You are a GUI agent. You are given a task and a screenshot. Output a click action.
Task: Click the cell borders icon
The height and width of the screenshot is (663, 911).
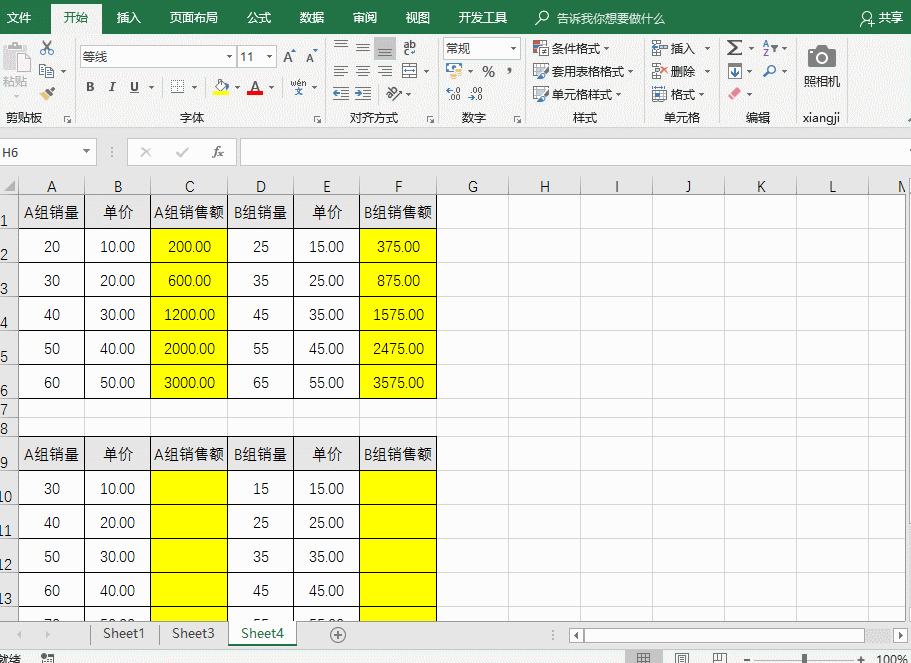point(177,87)
